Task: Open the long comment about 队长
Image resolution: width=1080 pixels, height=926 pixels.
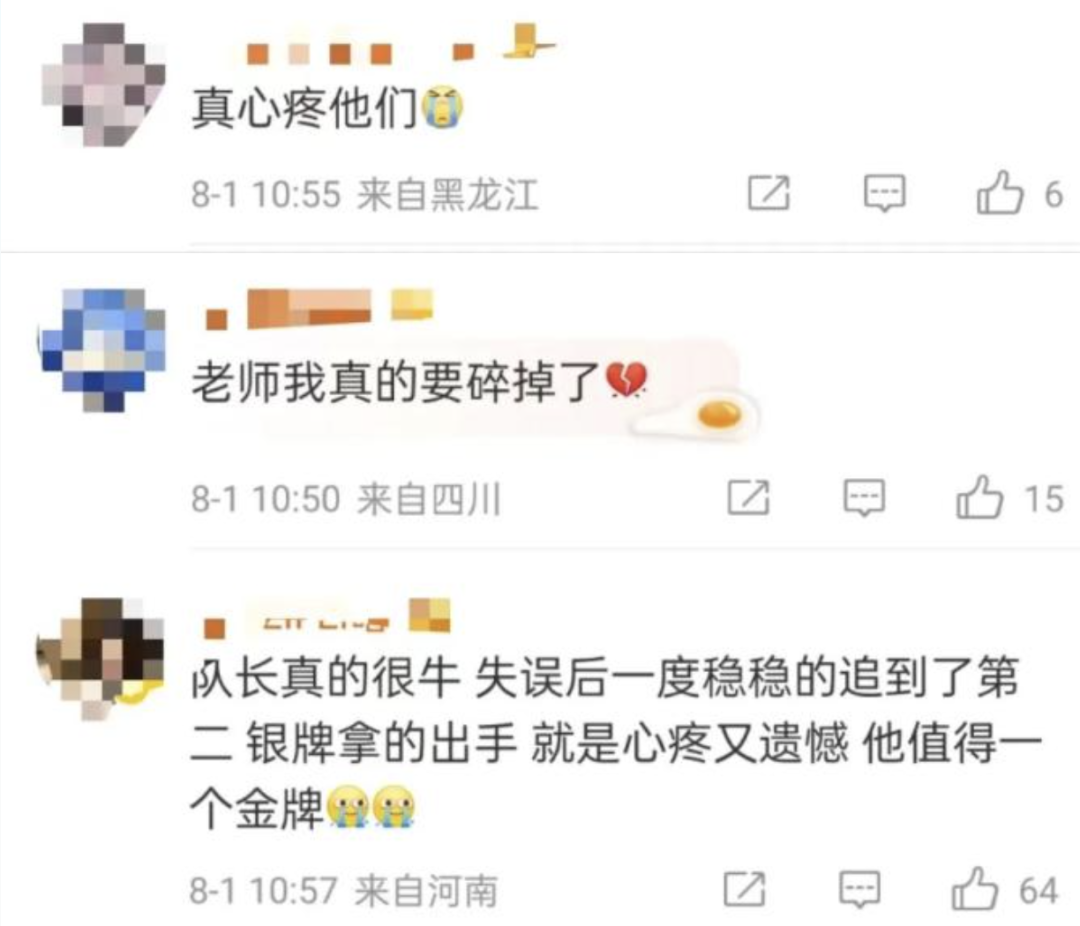Action: pos(615,743)
